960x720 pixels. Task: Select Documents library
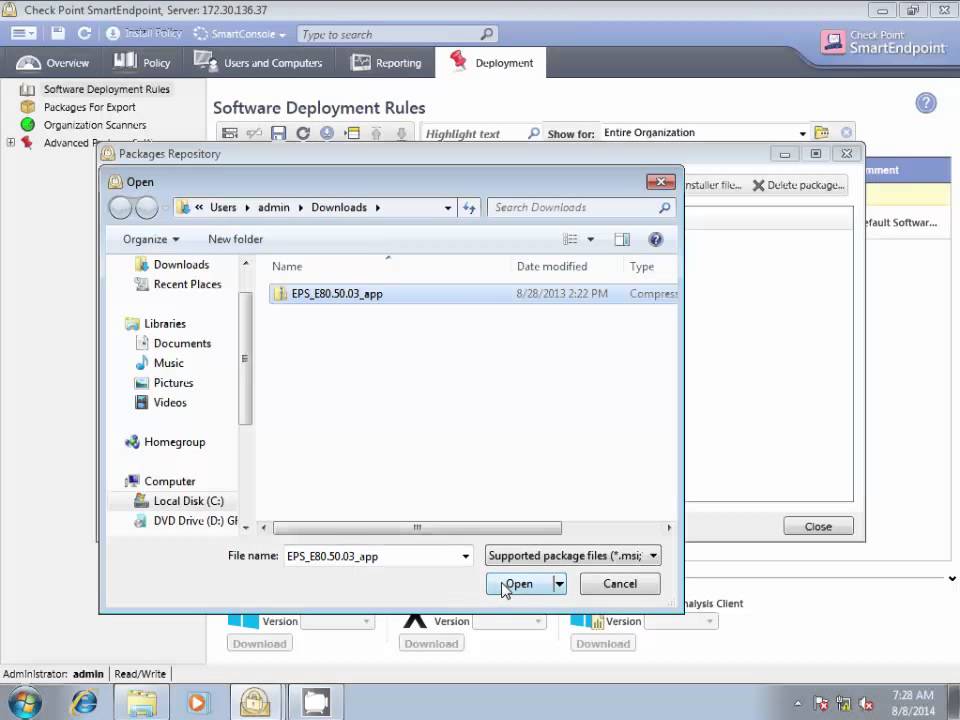tap(182, 343)
